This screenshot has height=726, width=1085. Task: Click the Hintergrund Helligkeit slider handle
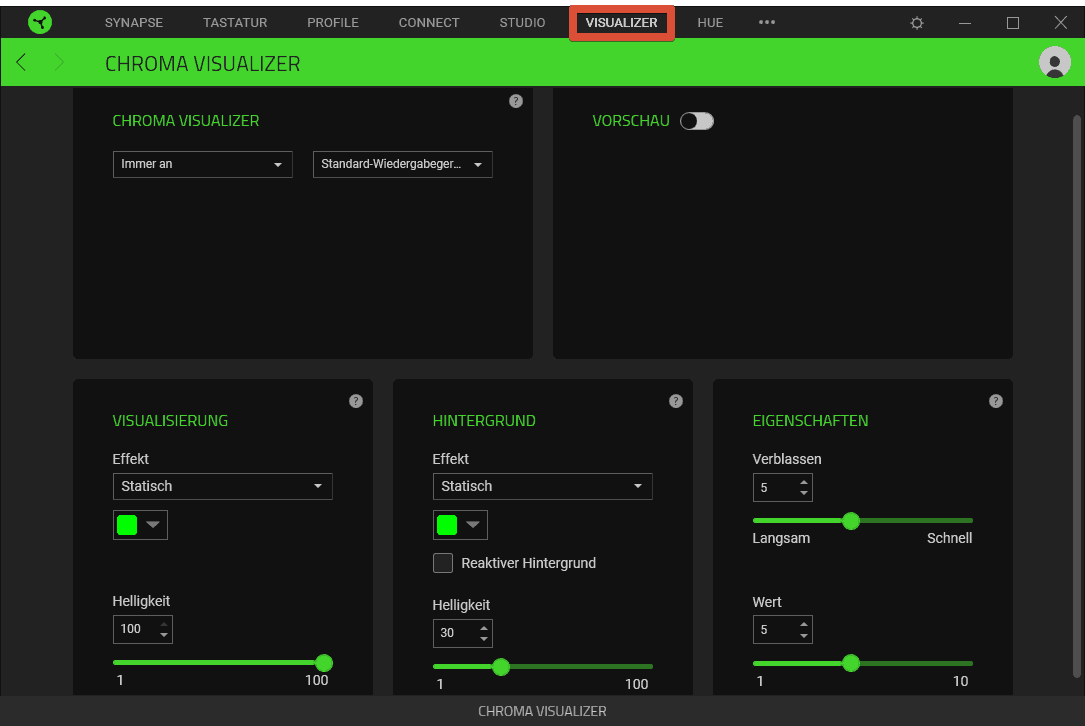click(x=501, y=667)
